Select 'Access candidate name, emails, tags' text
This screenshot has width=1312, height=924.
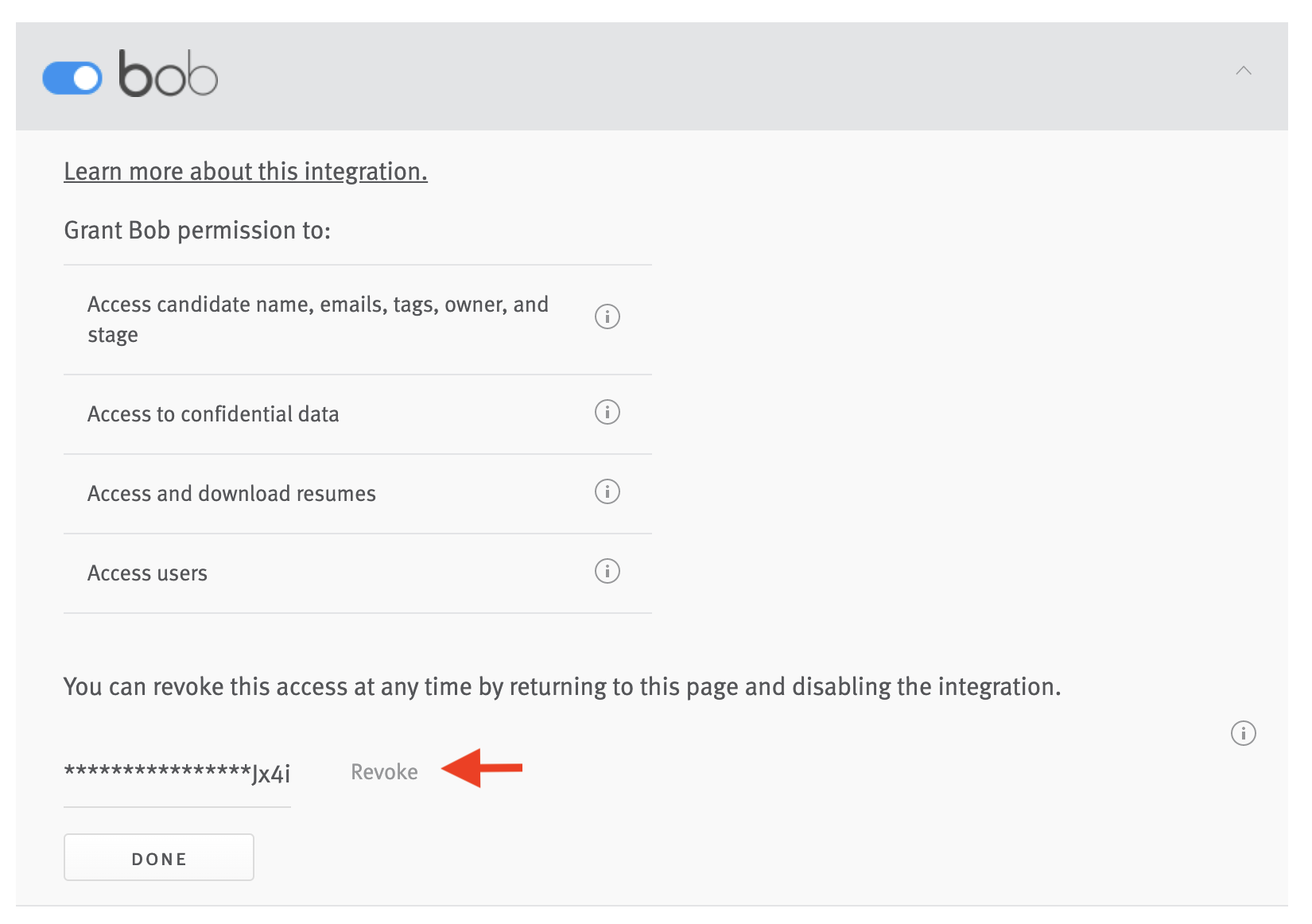[318, 320]
